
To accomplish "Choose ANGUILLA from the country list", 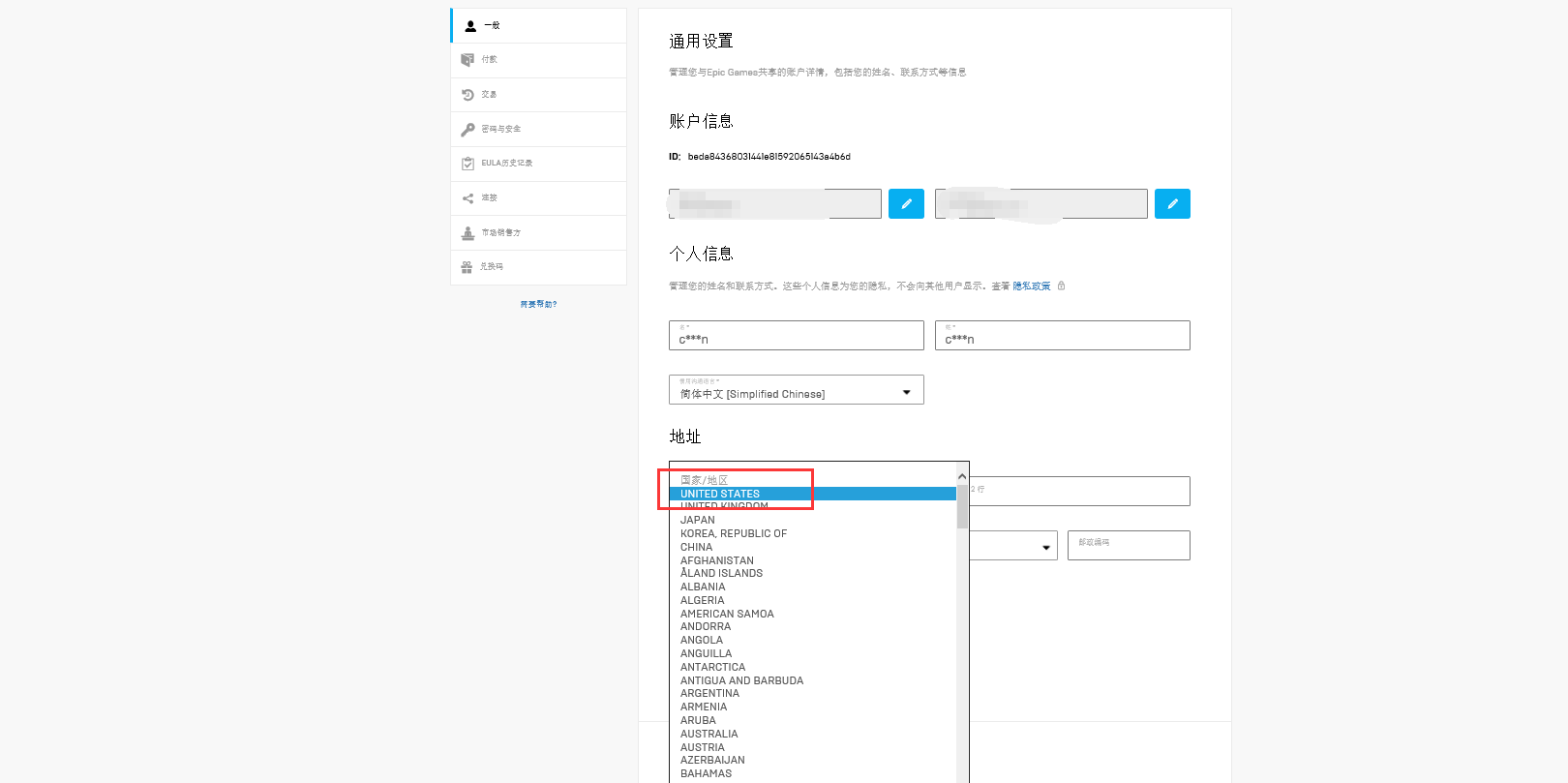I will pos(813,653).
